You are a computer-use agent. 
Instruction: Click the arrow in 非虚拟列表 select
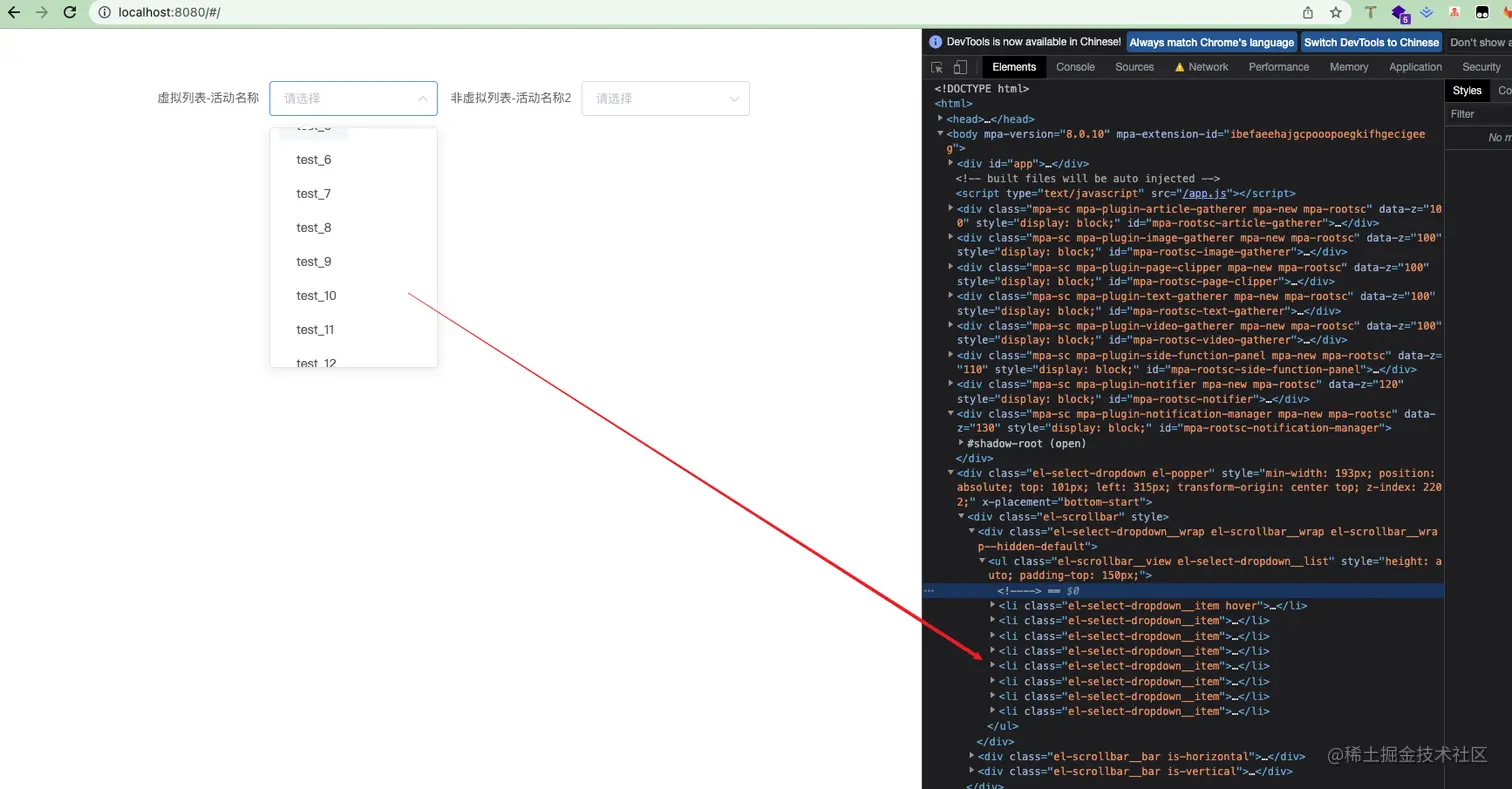tap(734, 98)
